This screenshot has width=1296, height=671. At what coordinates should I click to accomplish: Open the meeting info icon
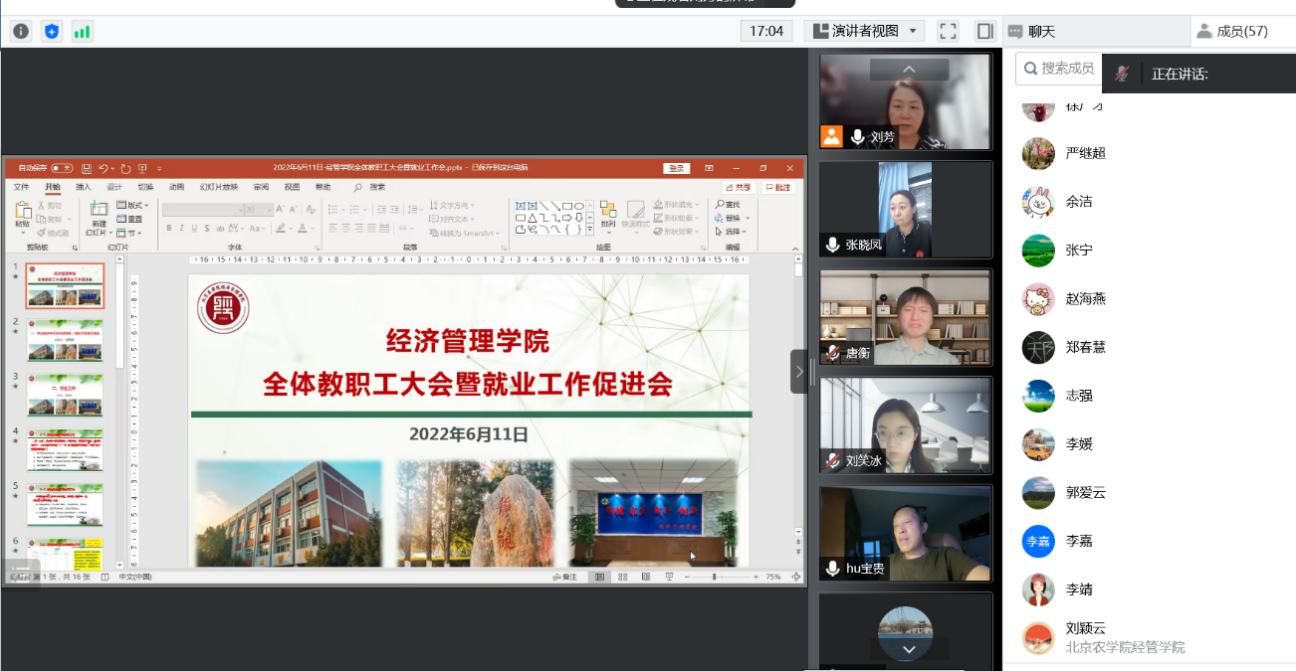(21, 31)
